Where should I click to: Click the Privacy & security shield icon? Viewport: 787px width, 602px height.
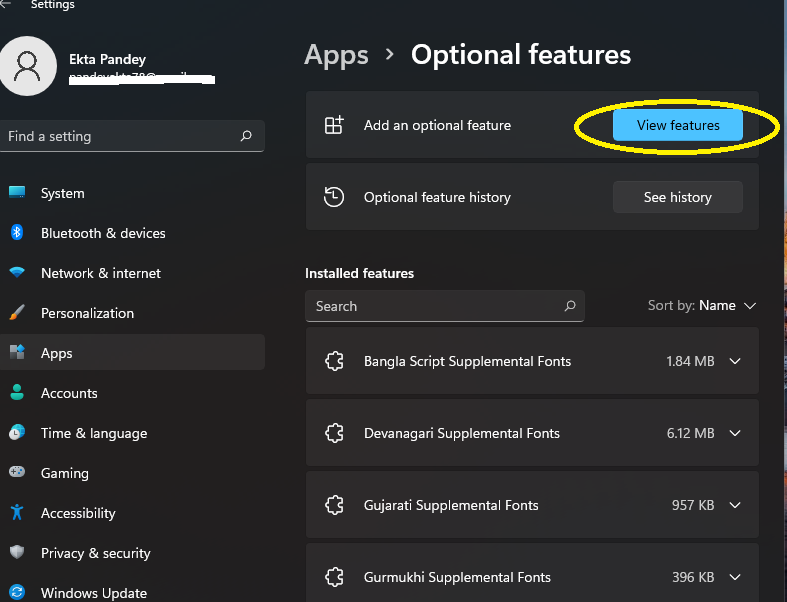click(17, 553)
